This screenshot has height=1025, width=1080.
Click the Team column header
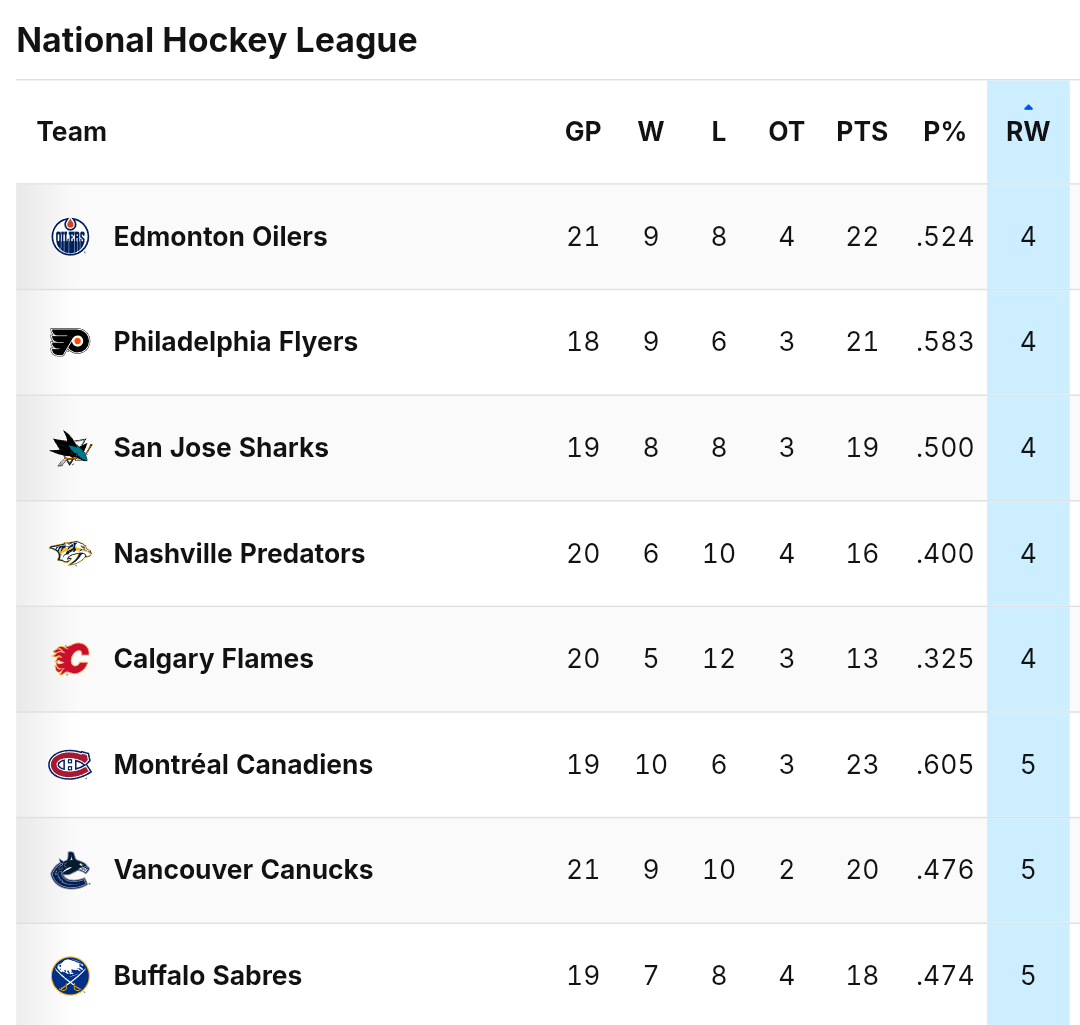72,132
